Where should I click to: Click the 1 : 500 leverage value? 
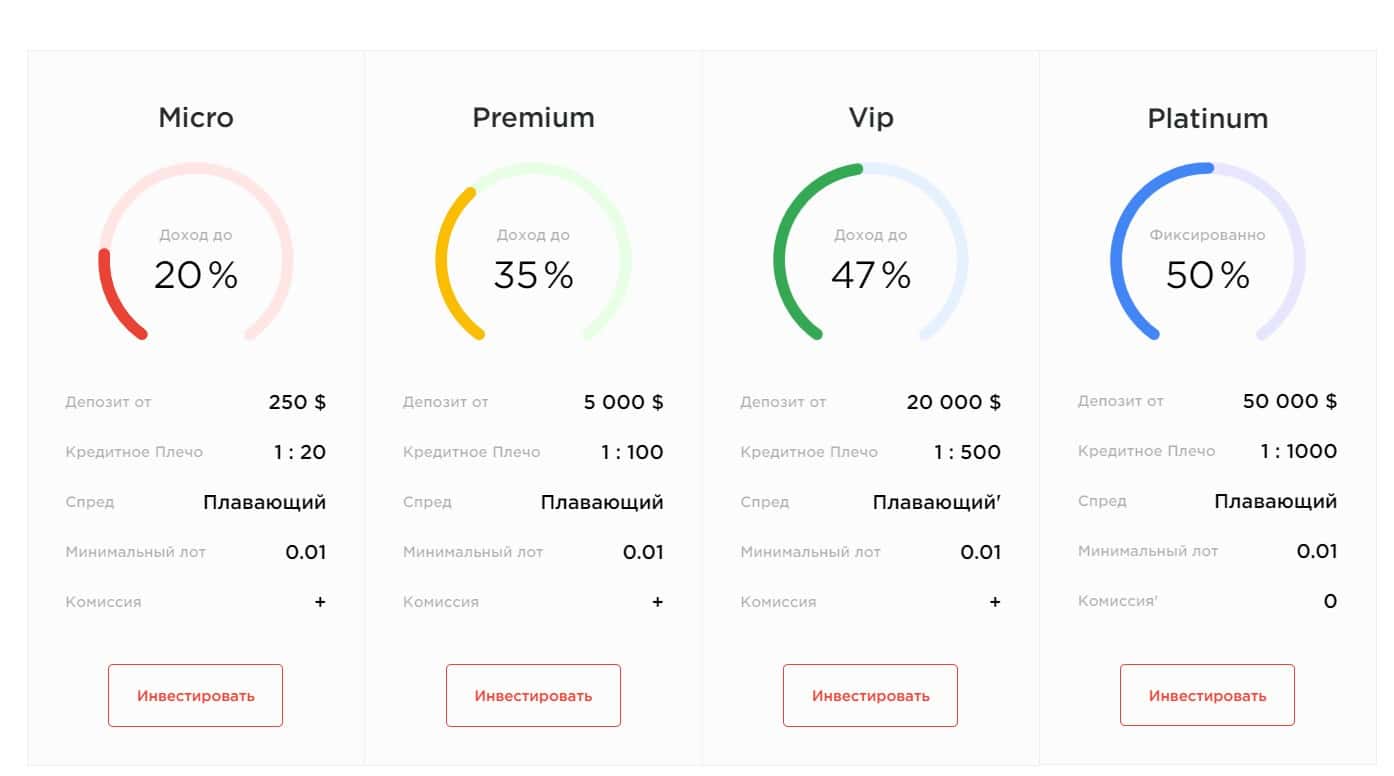point(967,452)
